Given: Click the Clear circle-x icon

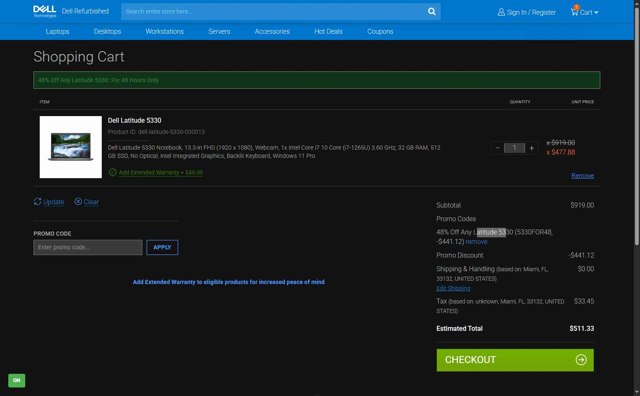Looking at the screenshot, I should [78, 201].
